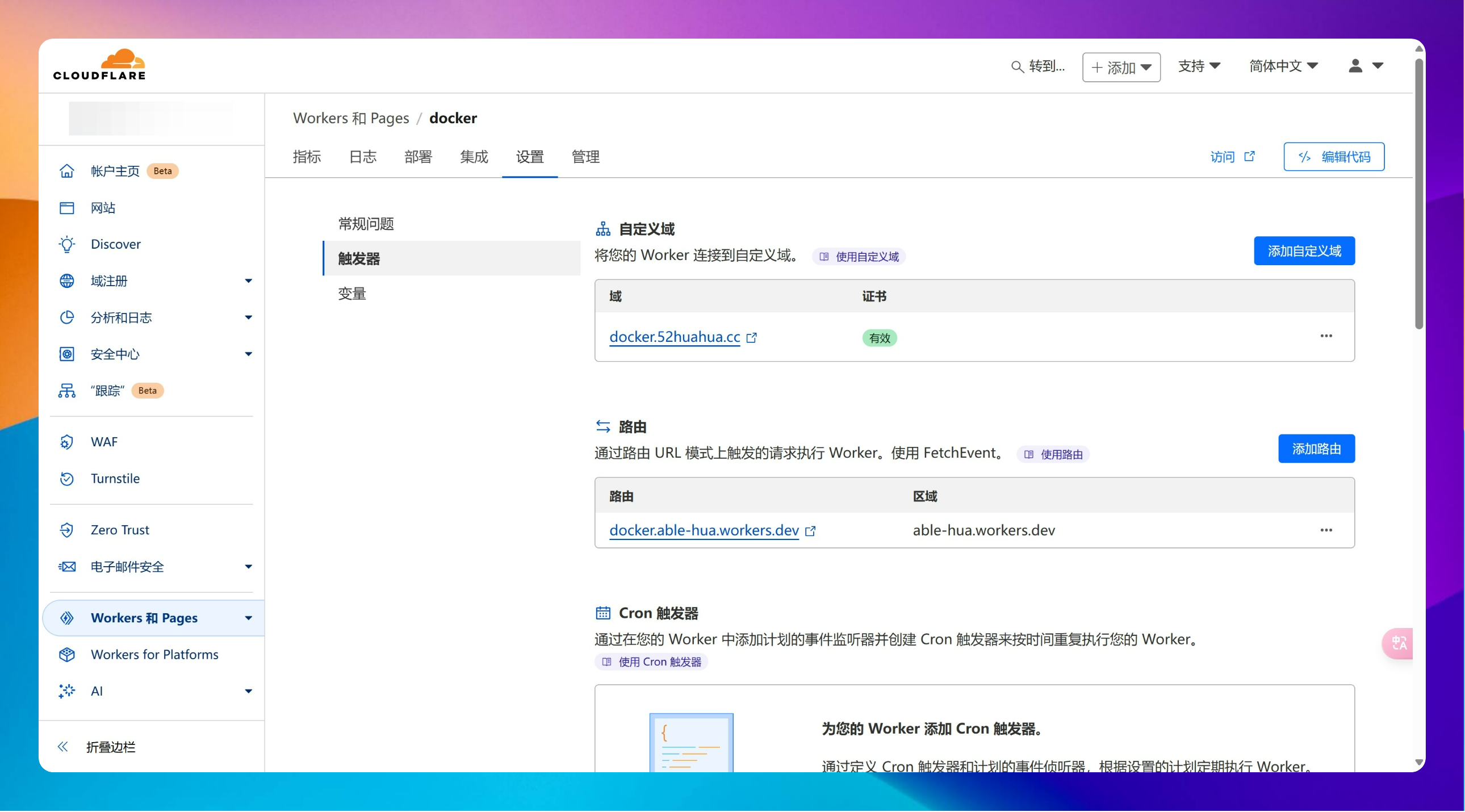
Task: Click the 安全中心 icon
Action: [x=66, y=354]
